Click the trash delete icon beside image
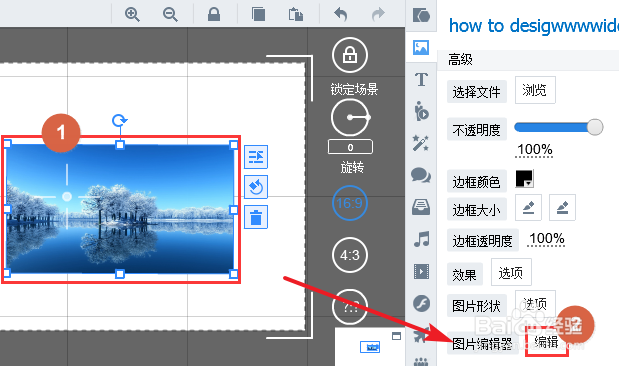The width and height of the screenshot is (619, 367). pos(256,217)
